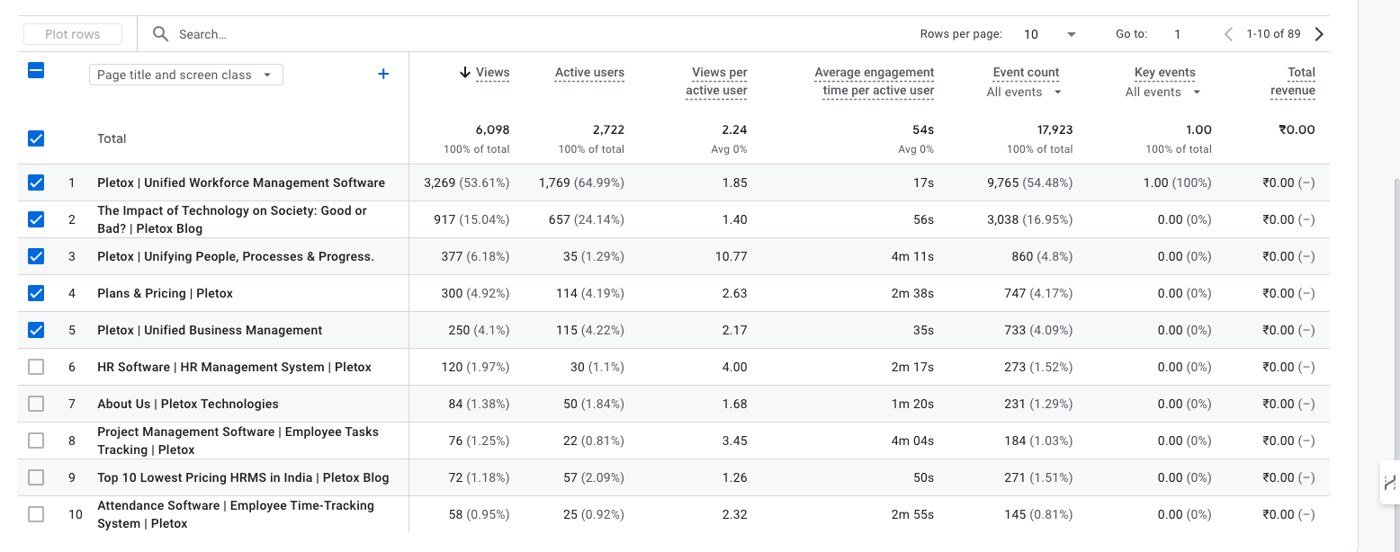This screenshot has height=552, width=1400.
Task: Select The Impact of Technology on Society title
Action: 232,219
